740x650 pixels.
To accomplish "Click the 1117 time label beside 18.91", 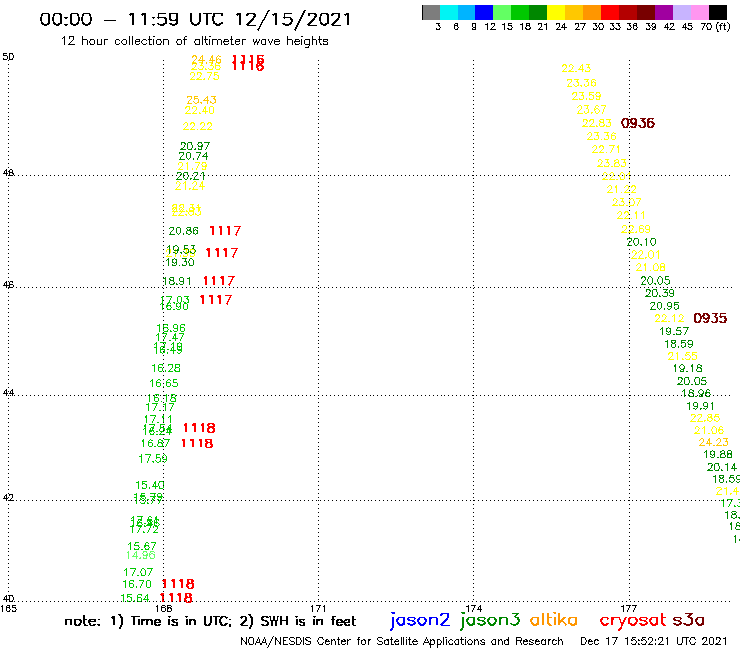I will pyautogui.click(x=219, y=281).
